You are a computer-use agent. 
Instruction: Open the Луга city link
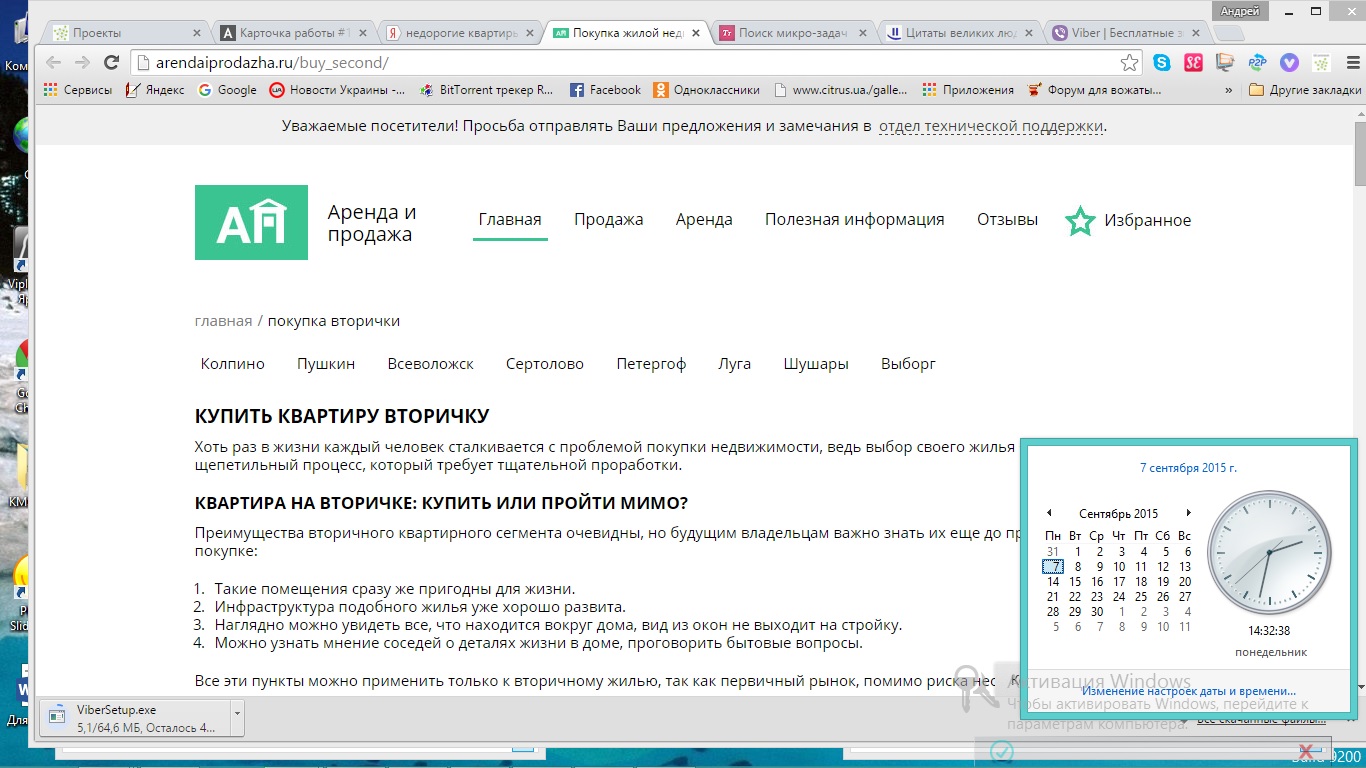coord(734,364)
